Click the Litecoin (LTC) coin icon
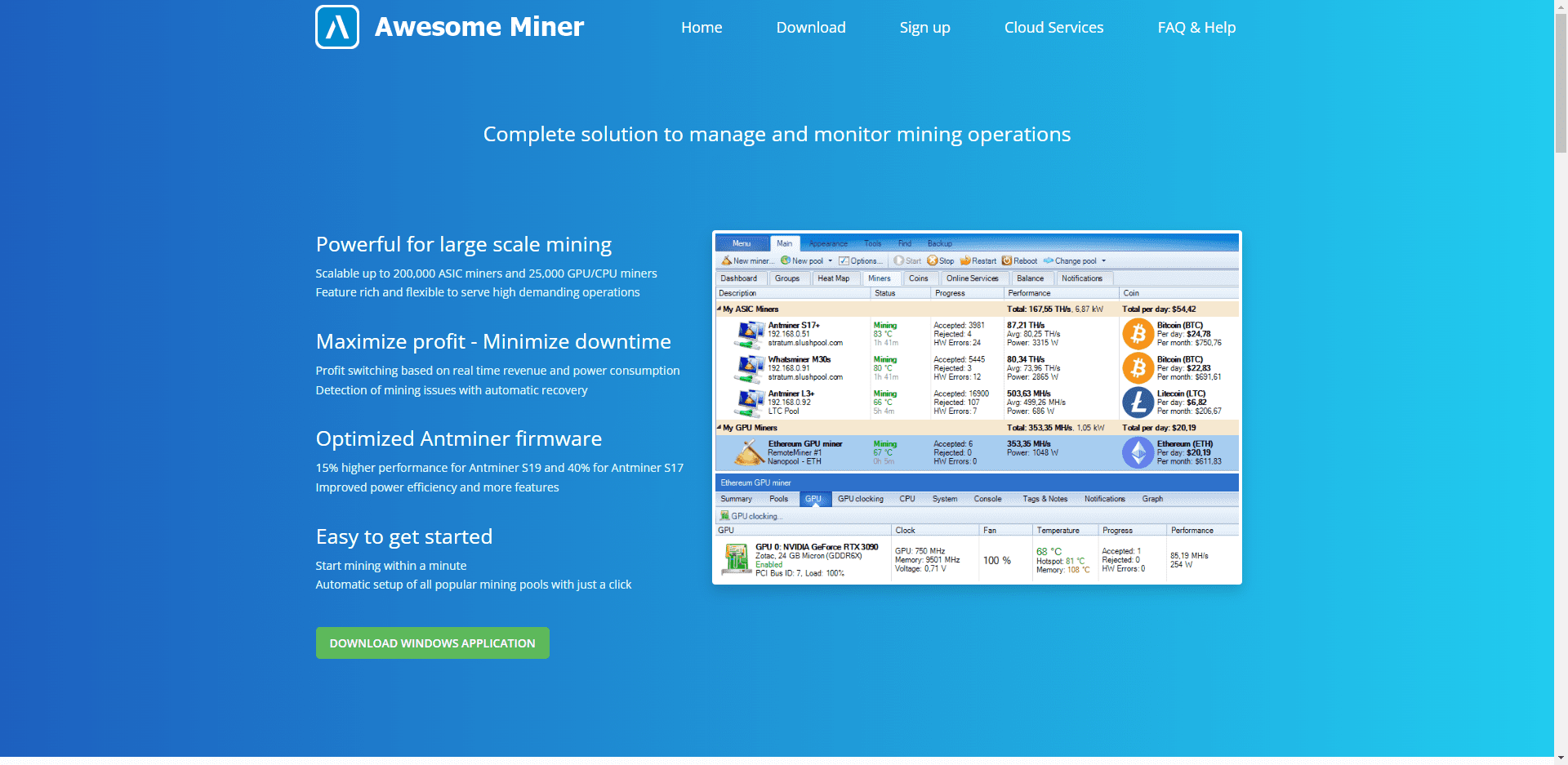Image resolution: width=1568 pixels, height=765 pixels. pos(1138,403)
